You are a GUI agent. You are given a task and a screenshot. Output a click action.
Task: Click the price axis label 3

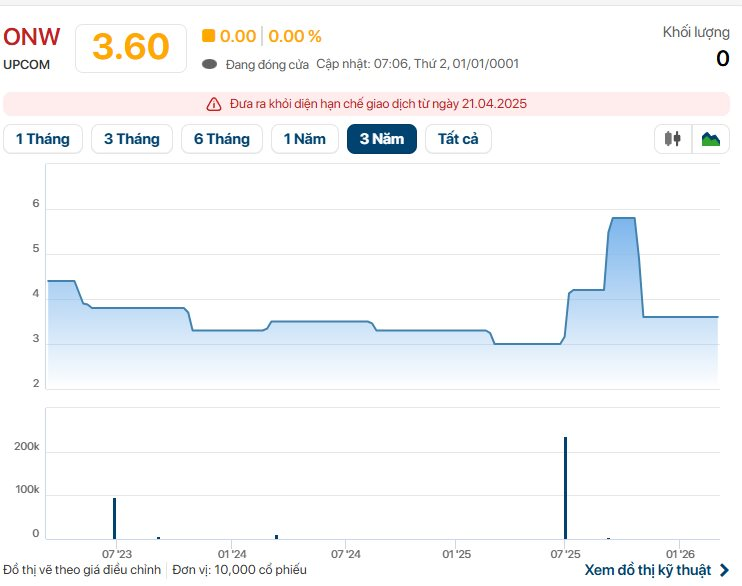[x=36, y=338]
